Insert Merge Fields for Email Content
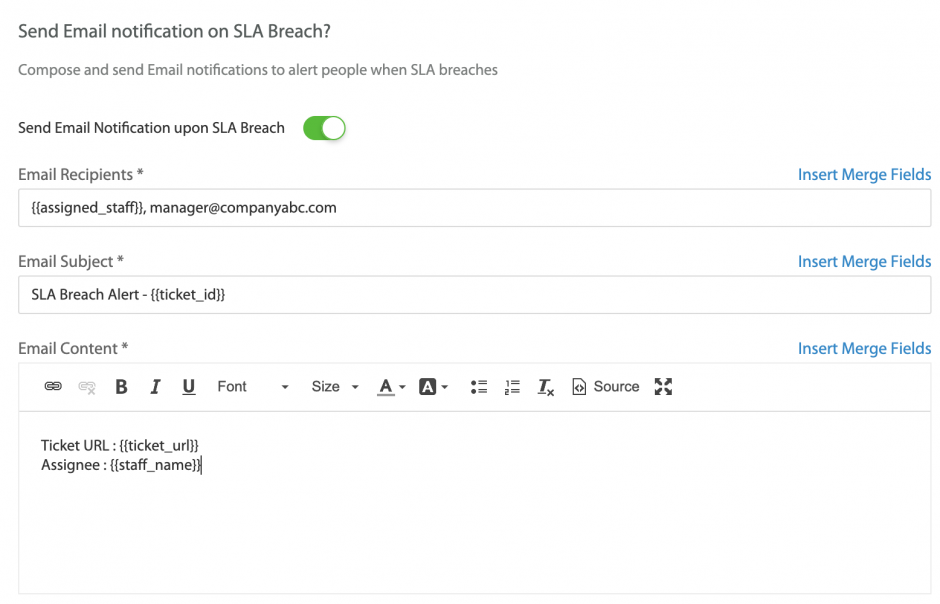This screenshot has width=940, height=604. pos(864,349)
